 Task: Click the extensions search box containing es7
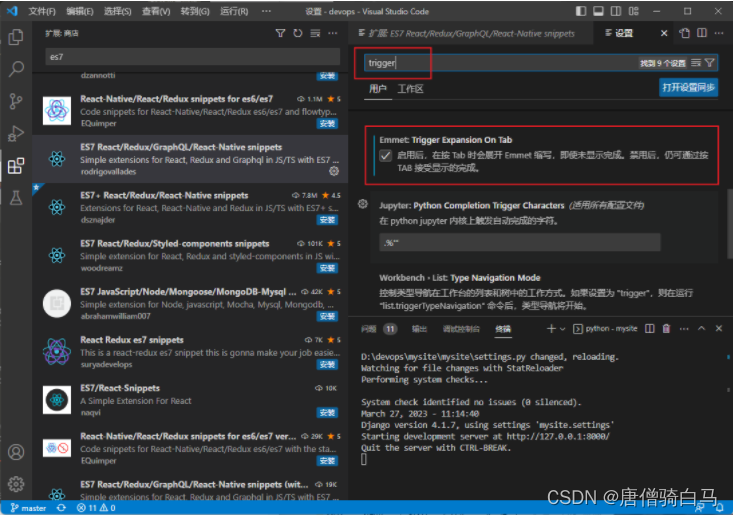point(193,57)
